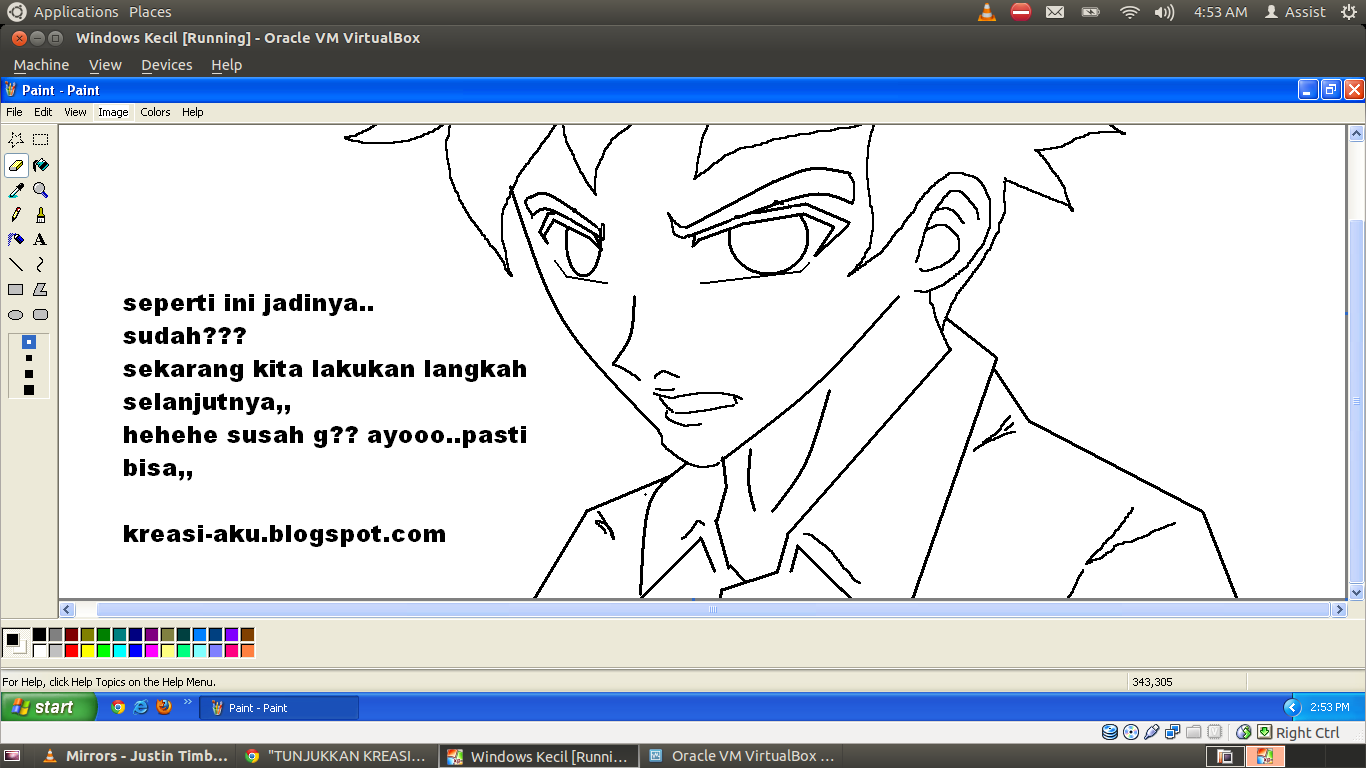Click the VirtualBox network adapters icon

(x=1173, y=732)
